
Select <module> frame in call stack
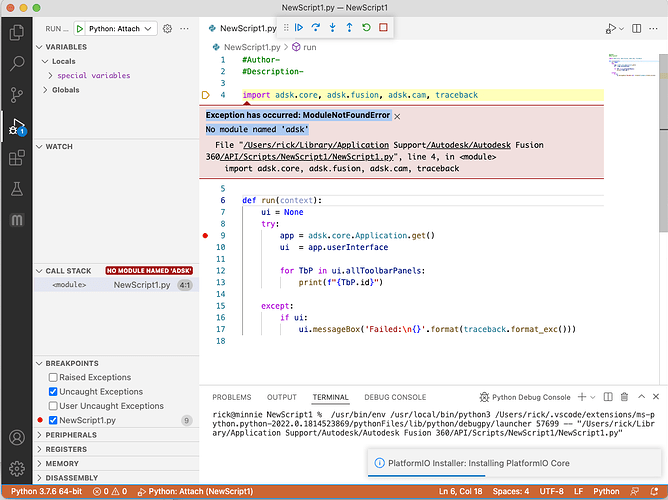116,285
